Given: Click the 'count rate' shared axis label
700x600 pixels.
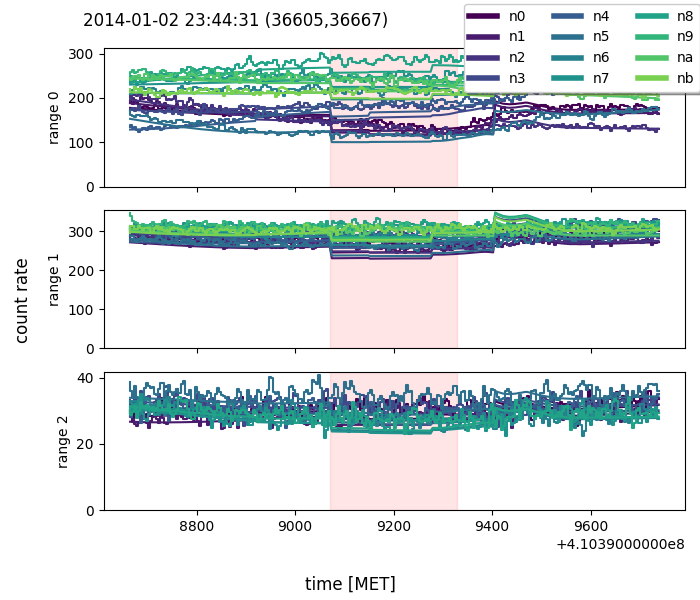Looking at the screenshot, I should click(x=21, y=301).
